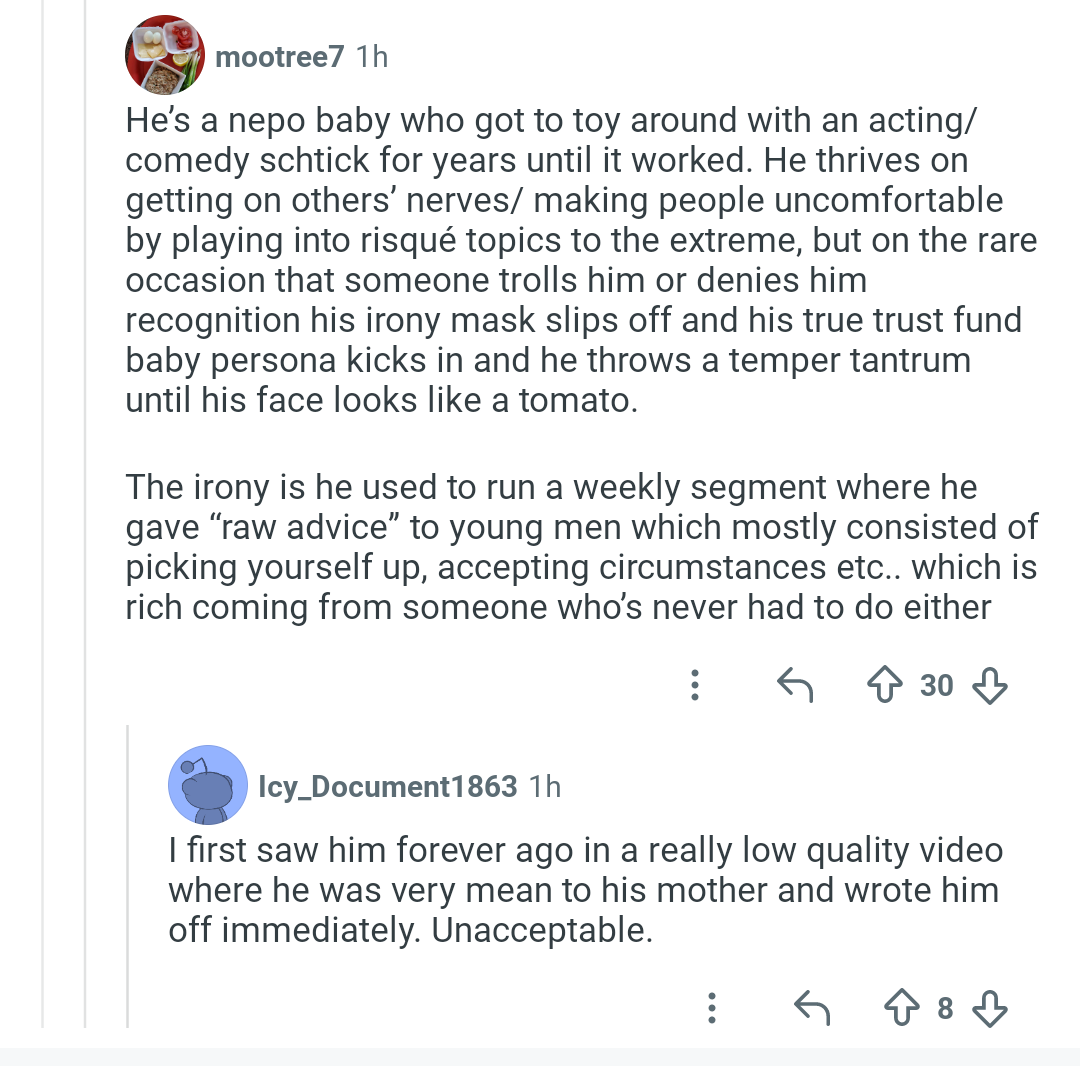Screen dimensions: 1080x1066
Task: Downvote Icy_Document1863's reply
Action: 989,1007
